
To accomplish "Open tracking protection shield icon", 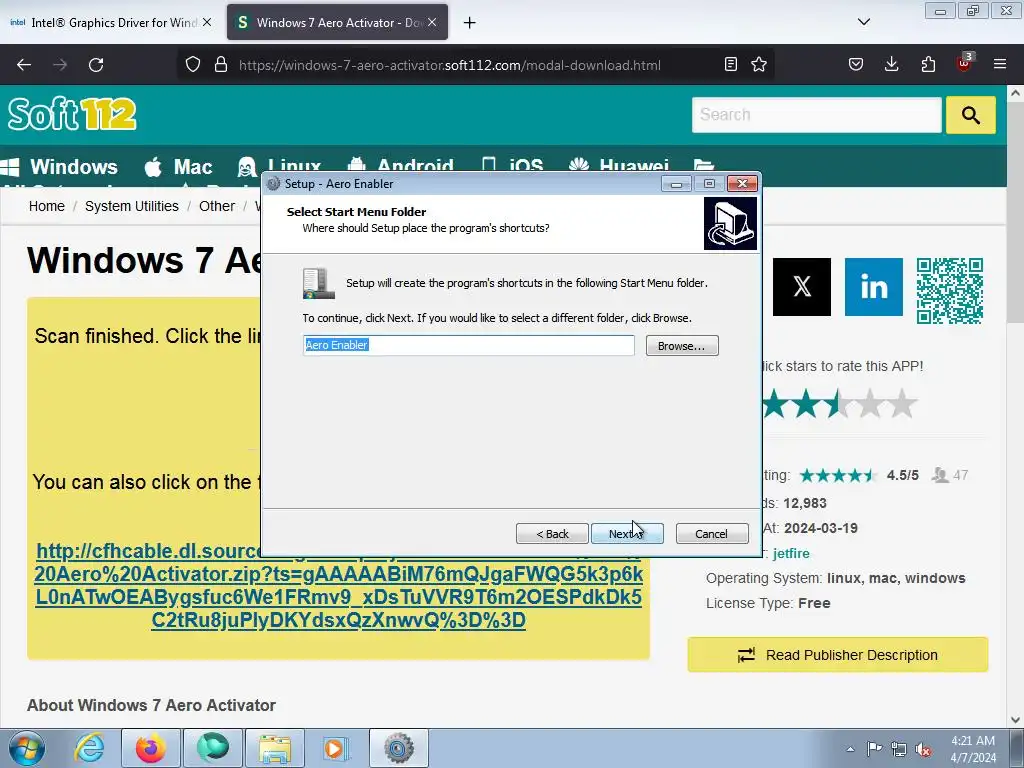I will point(193,65).
